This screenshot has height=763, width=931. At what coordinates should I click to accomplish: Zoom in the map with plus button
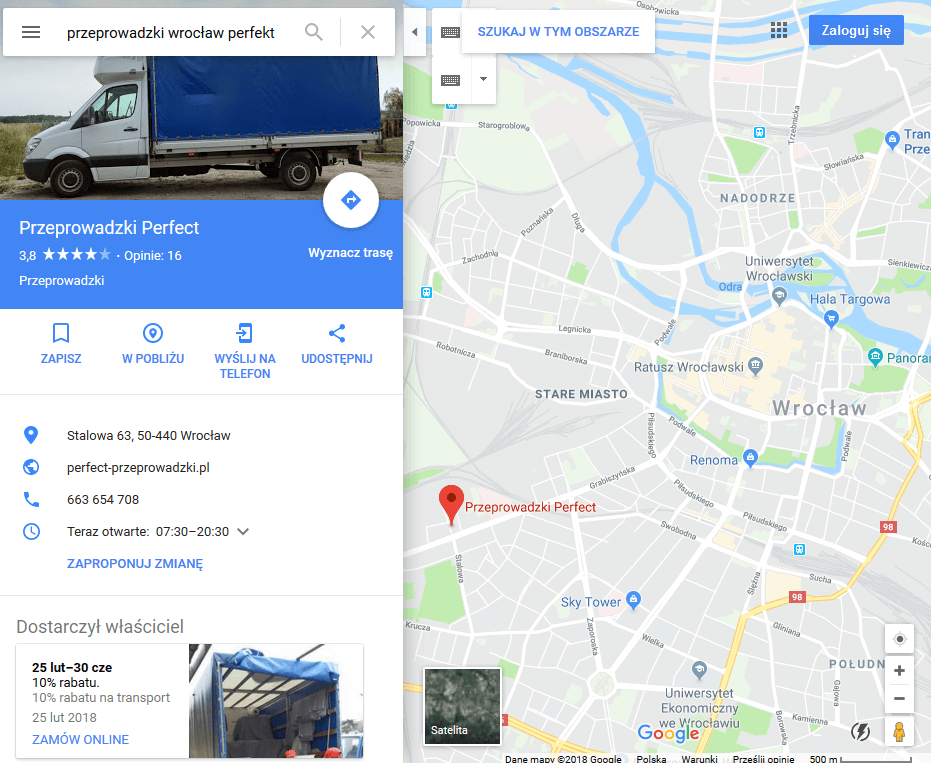[x=899, y=670]
